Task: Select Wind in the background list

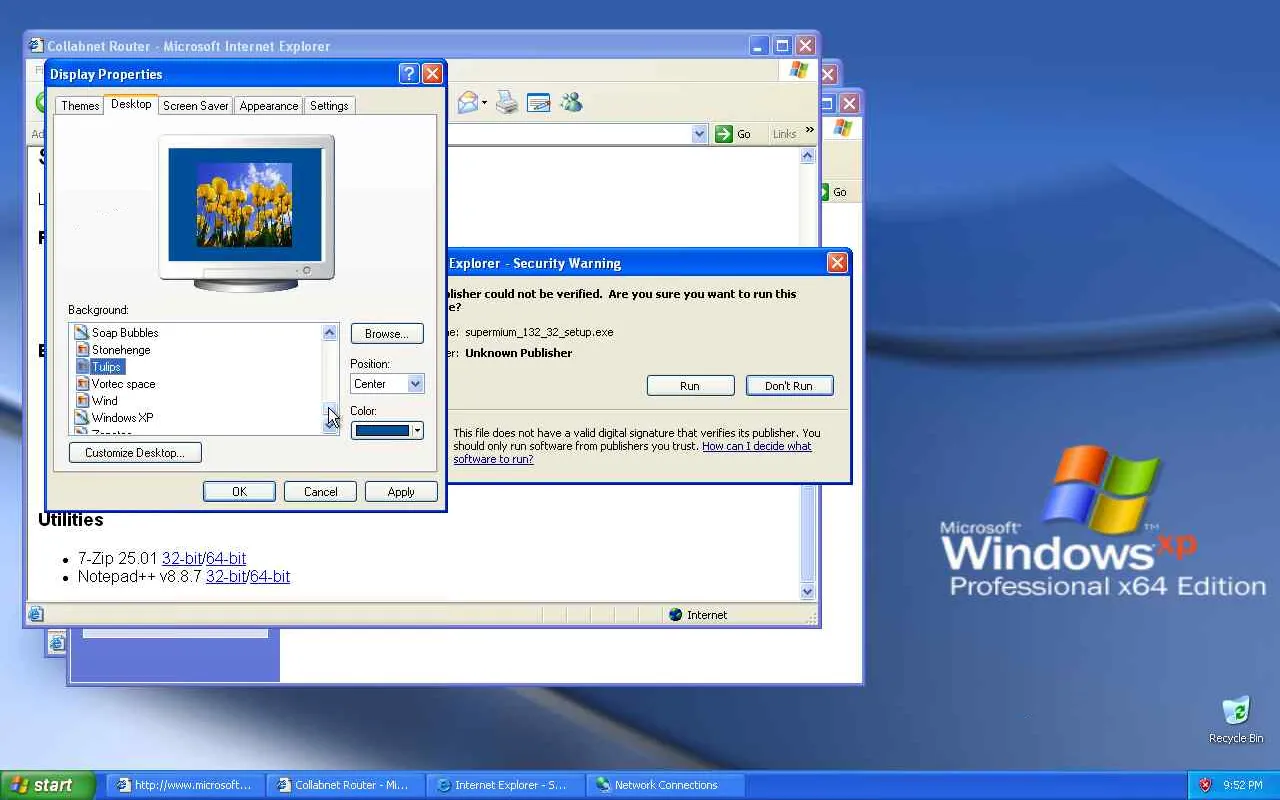Action: point(104,401)
